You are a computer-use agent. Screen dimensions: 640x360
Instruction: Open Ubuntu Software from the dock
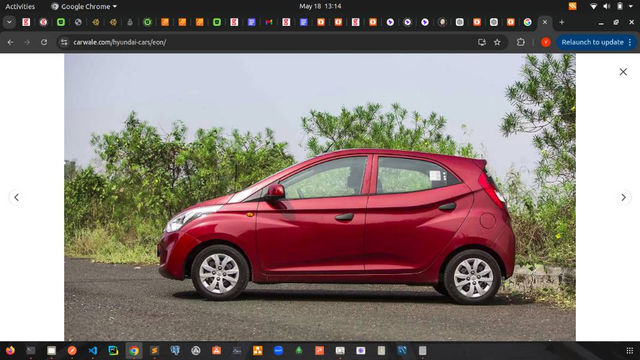tap(216, 351)
